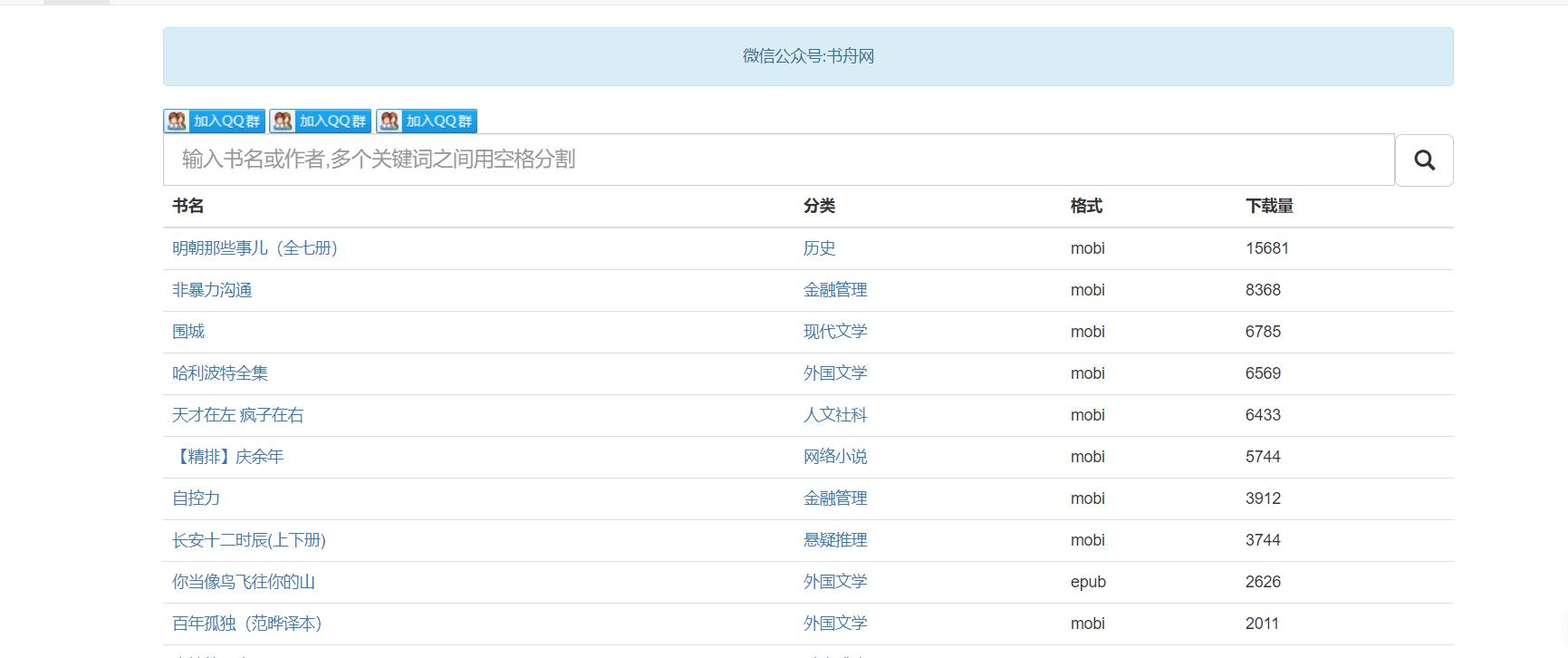
Task: Open the book 你当像鸟飞往你的山
Action: coord(244,582)
